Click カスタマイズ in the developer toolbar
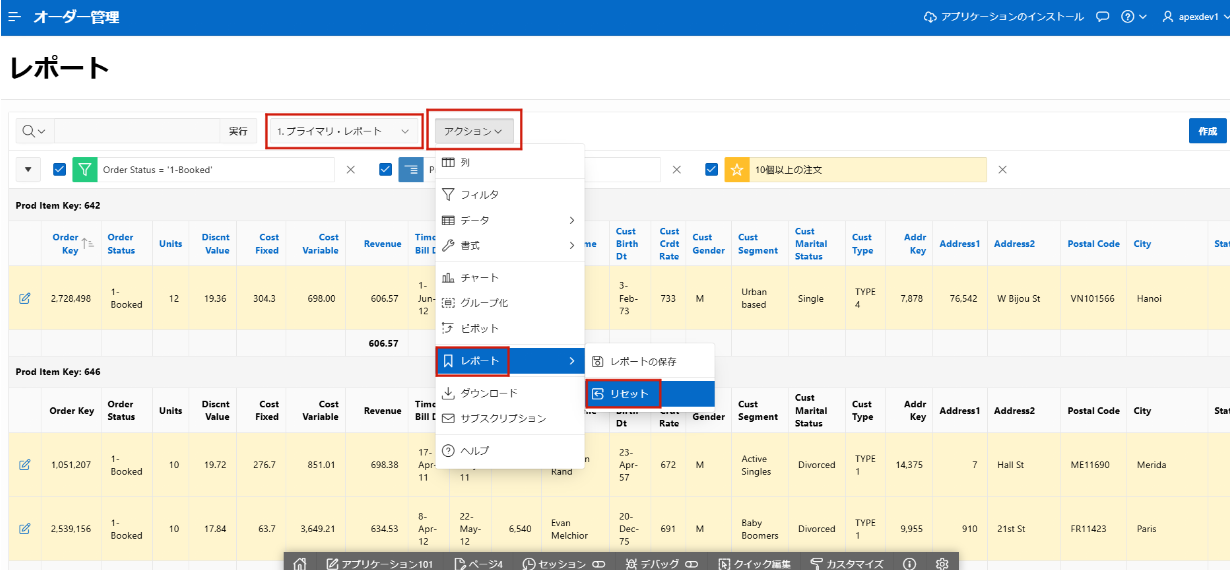This screenshot has width=1230, height=570. pos(846,564)
